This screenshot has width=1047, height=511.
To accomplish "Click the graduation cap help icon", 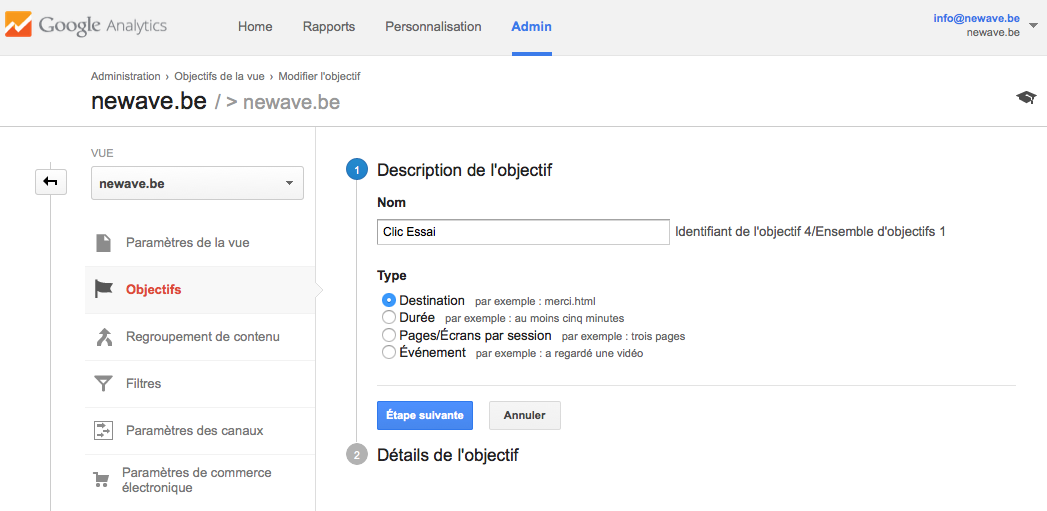I will click(1026, 98).
